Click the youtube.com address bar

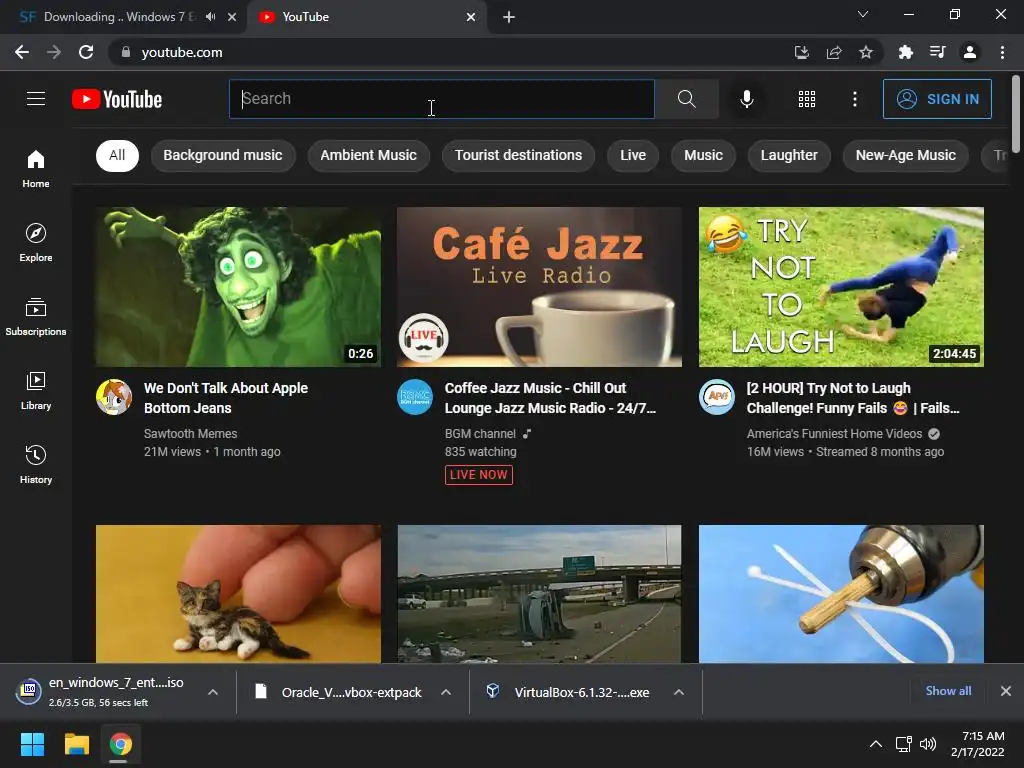coord(451,52)
